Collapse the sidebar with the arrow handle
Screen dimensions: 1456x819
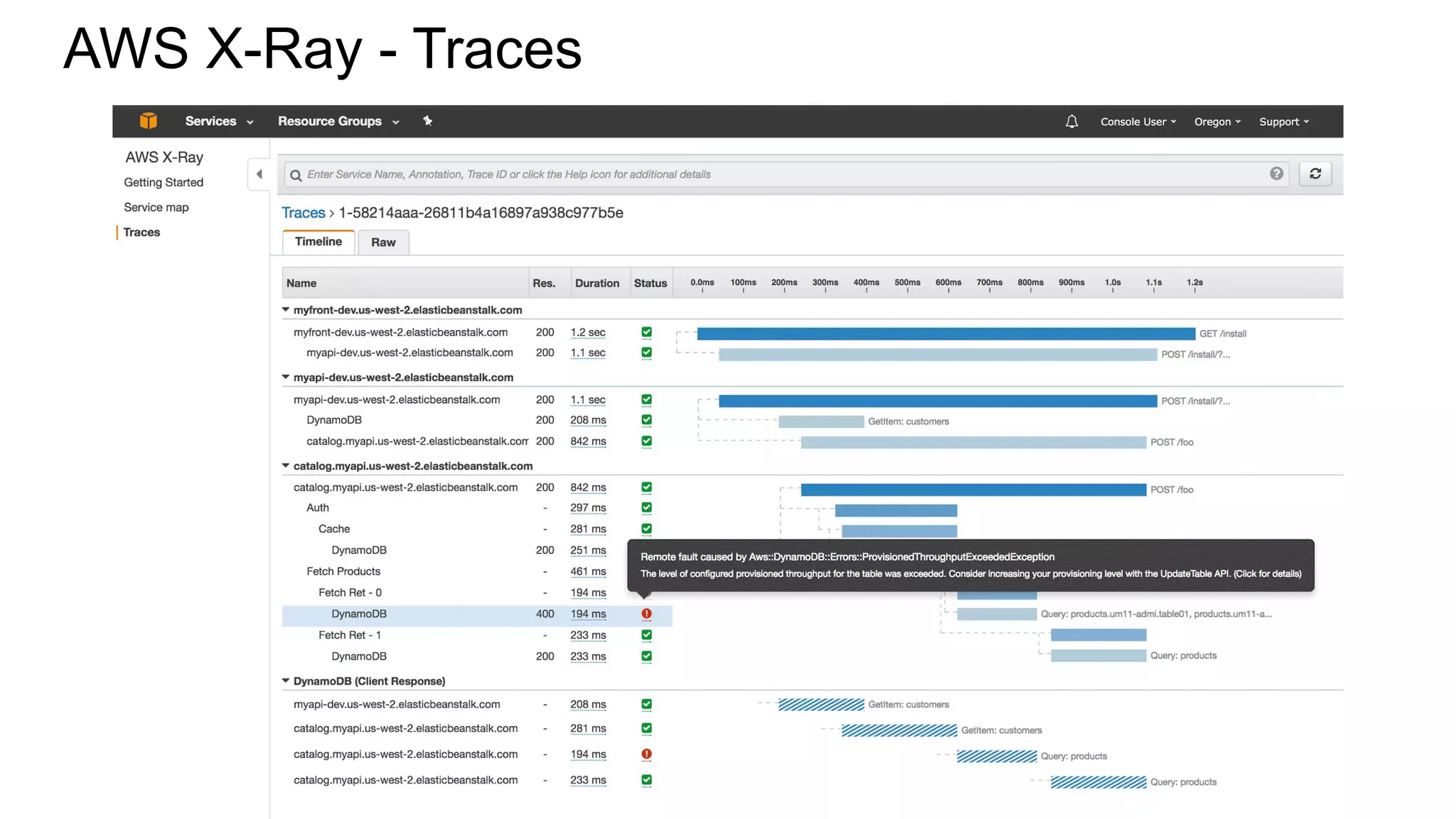click(259, 174)
